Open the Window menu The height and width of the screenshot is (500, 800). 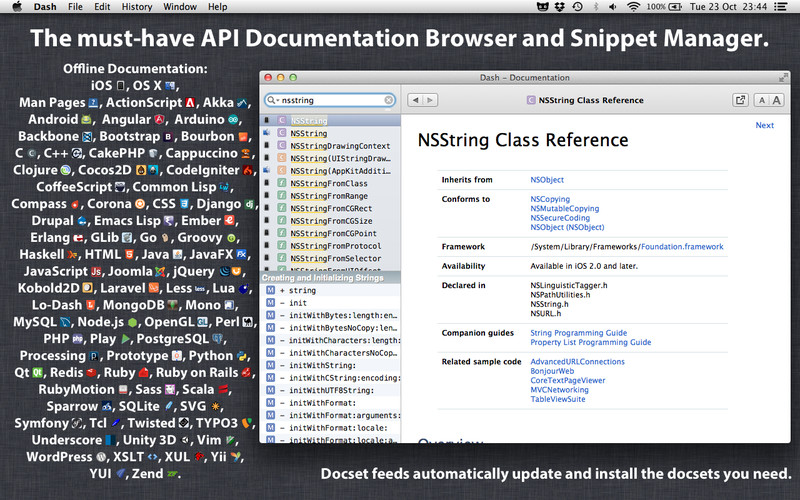[180, 7]
